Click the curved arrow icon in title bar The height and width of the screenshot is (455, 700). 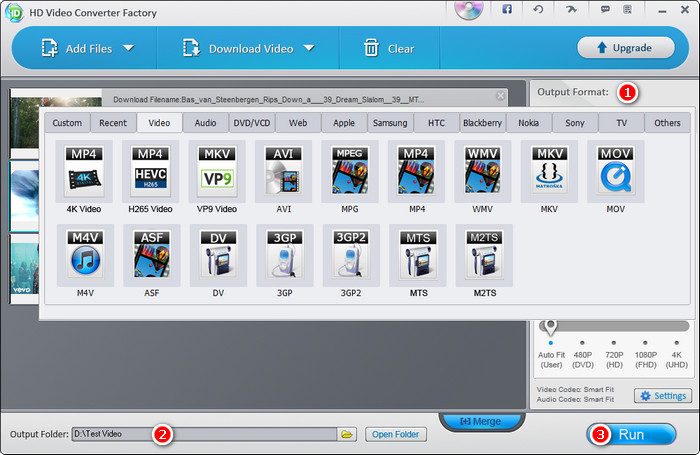pyautogui.click(x=571, y=9)
